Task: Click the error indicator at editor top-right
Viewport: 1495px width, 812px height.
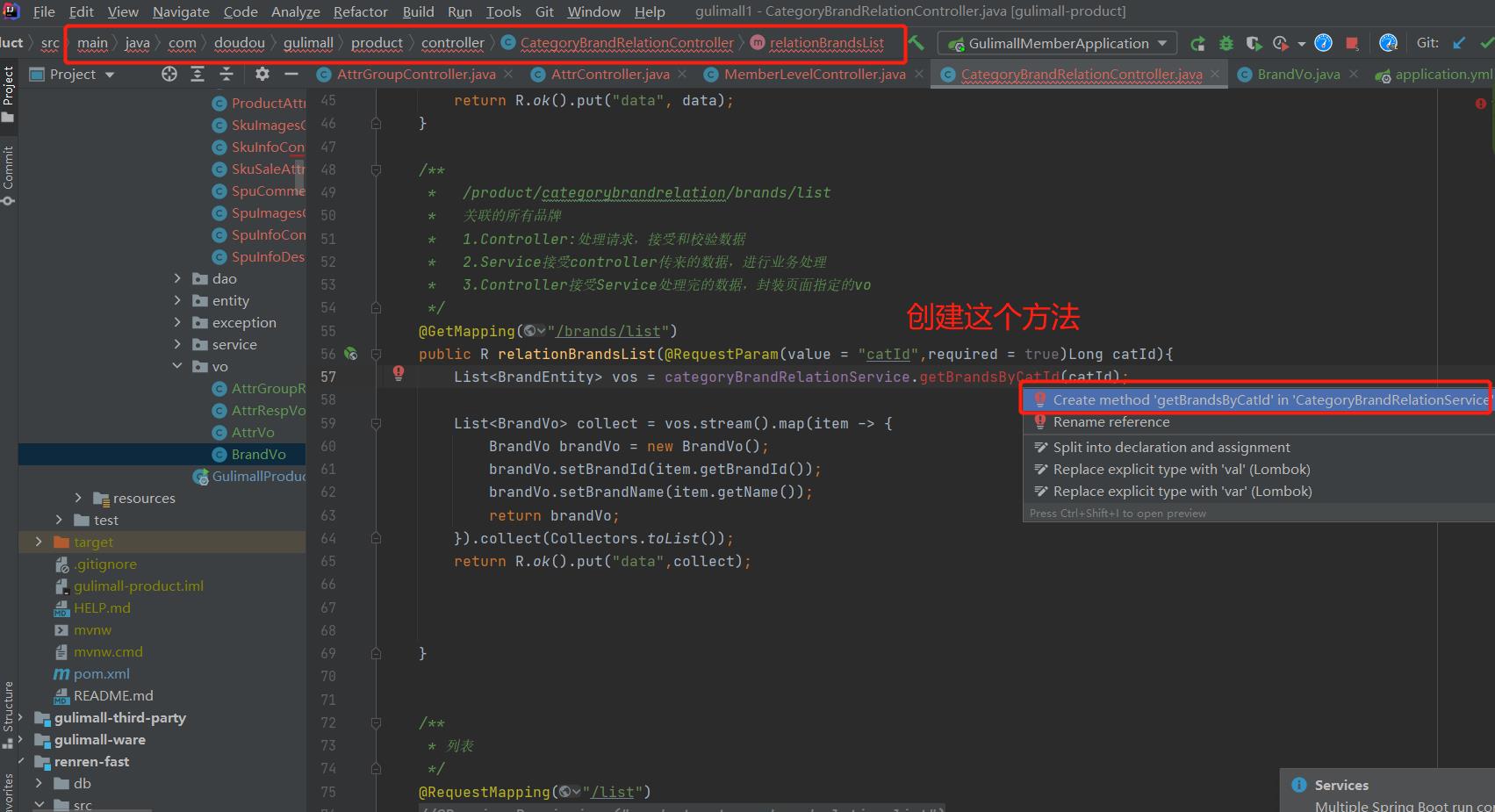Action: [1481, 104]
